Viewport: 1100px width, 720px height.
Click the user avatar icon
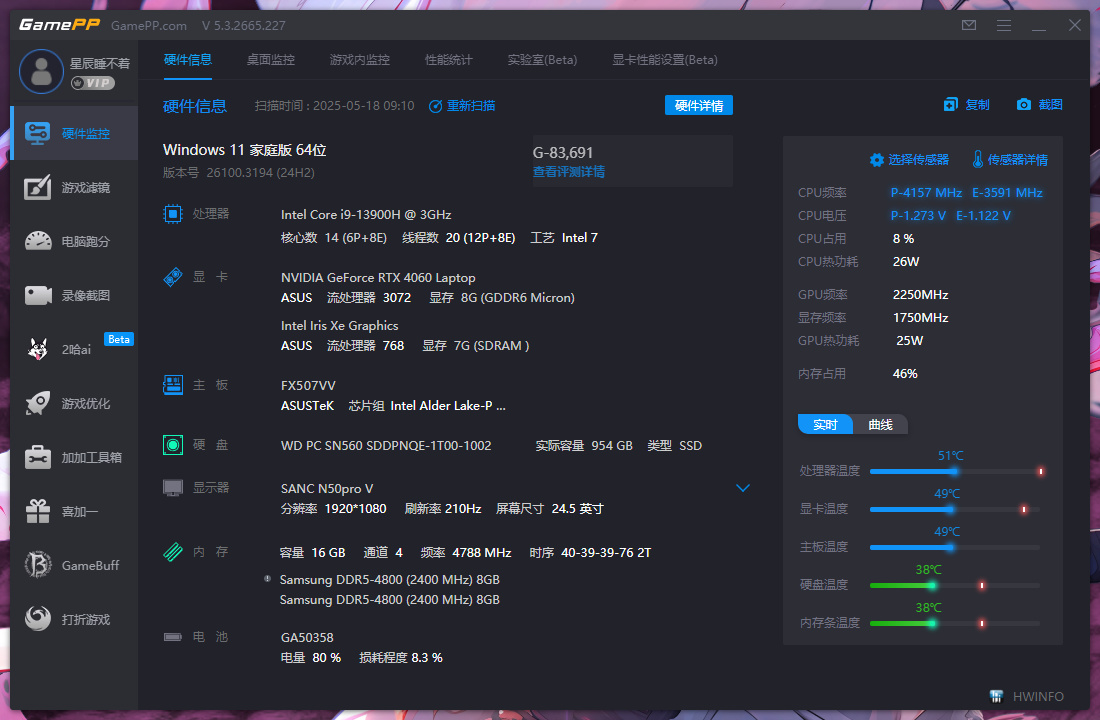click(x=41, y=72)
